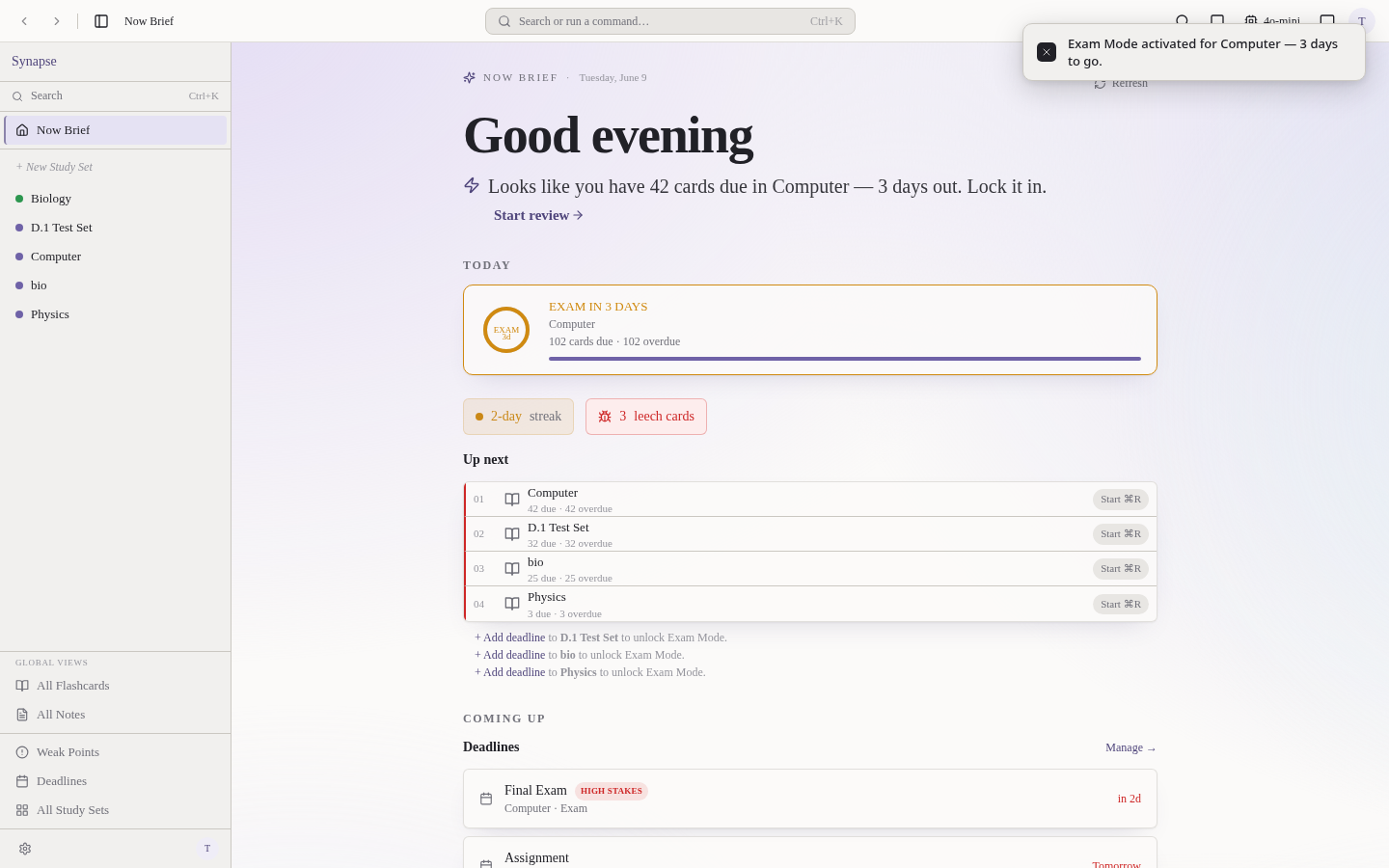Screen dimensions: 1389x868
Task: Open Weak Points view
Action: (x=116, y=752)
